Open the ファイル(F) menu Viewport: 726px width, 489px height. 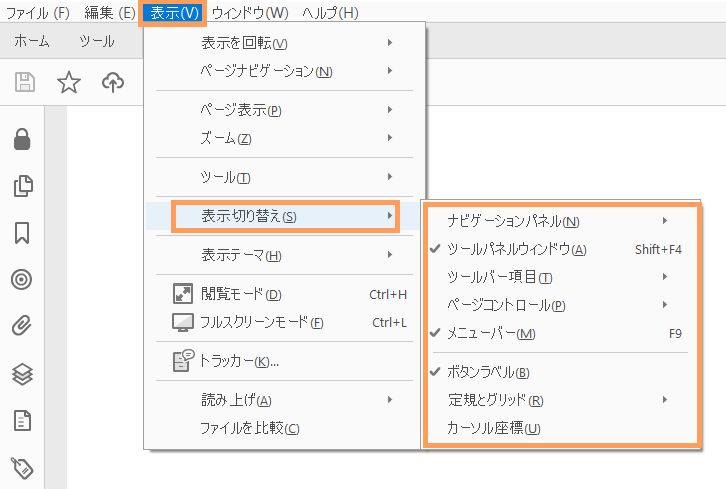[38, 13]
